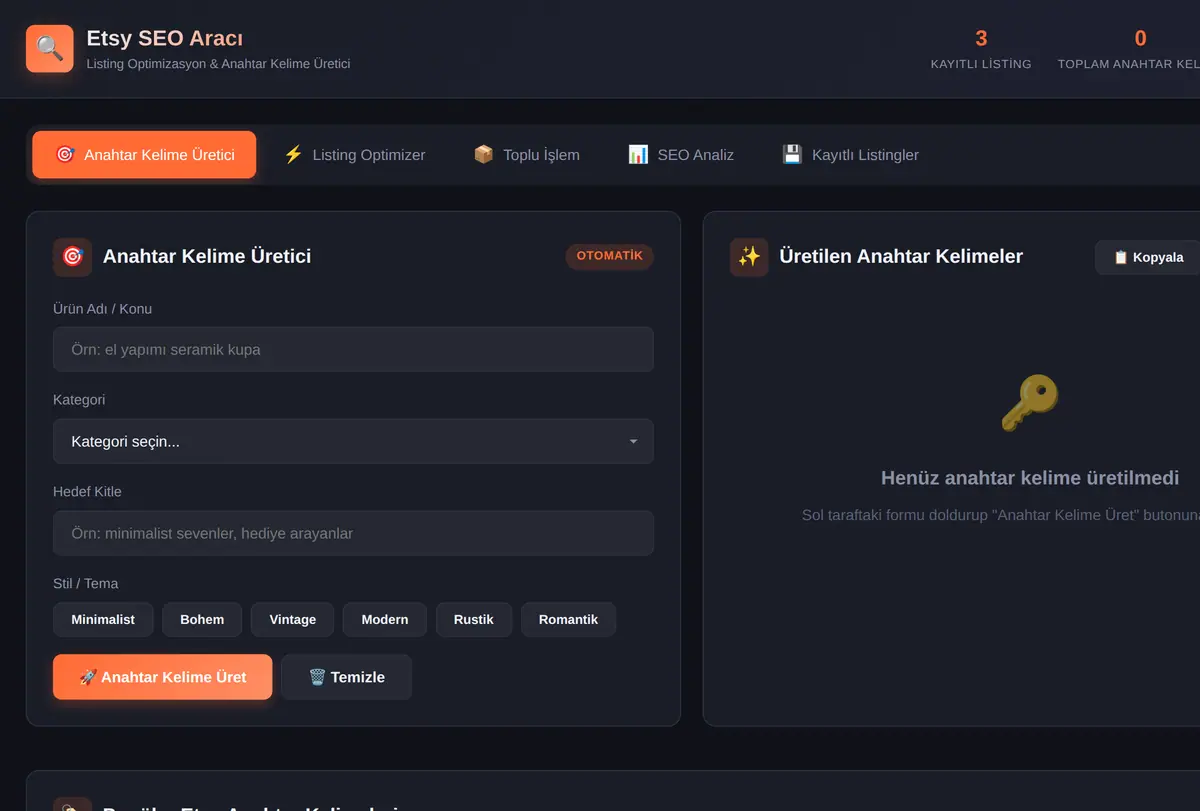
Task: Toggle the Minimalist style chip
Action: (x=103, y=620)
